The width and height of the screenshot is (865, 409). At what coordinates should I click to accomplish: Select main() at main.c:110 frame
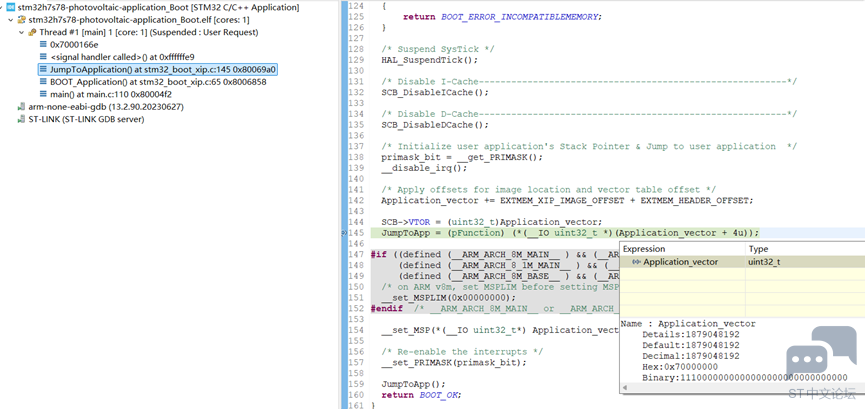(x=110, y=94)
